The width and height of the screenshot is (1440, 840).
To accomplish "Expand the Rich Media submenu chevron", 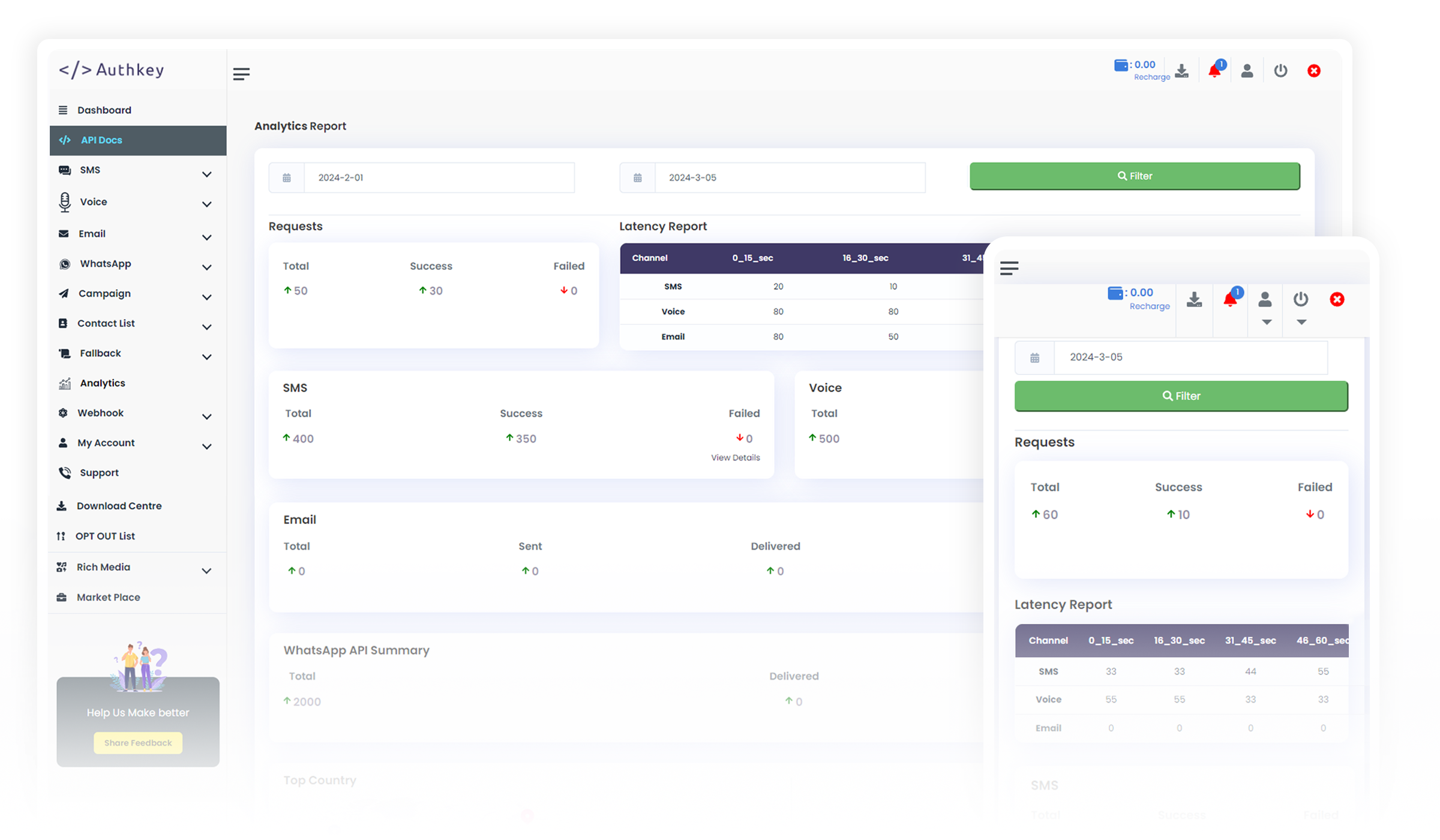I will [207, 571].
